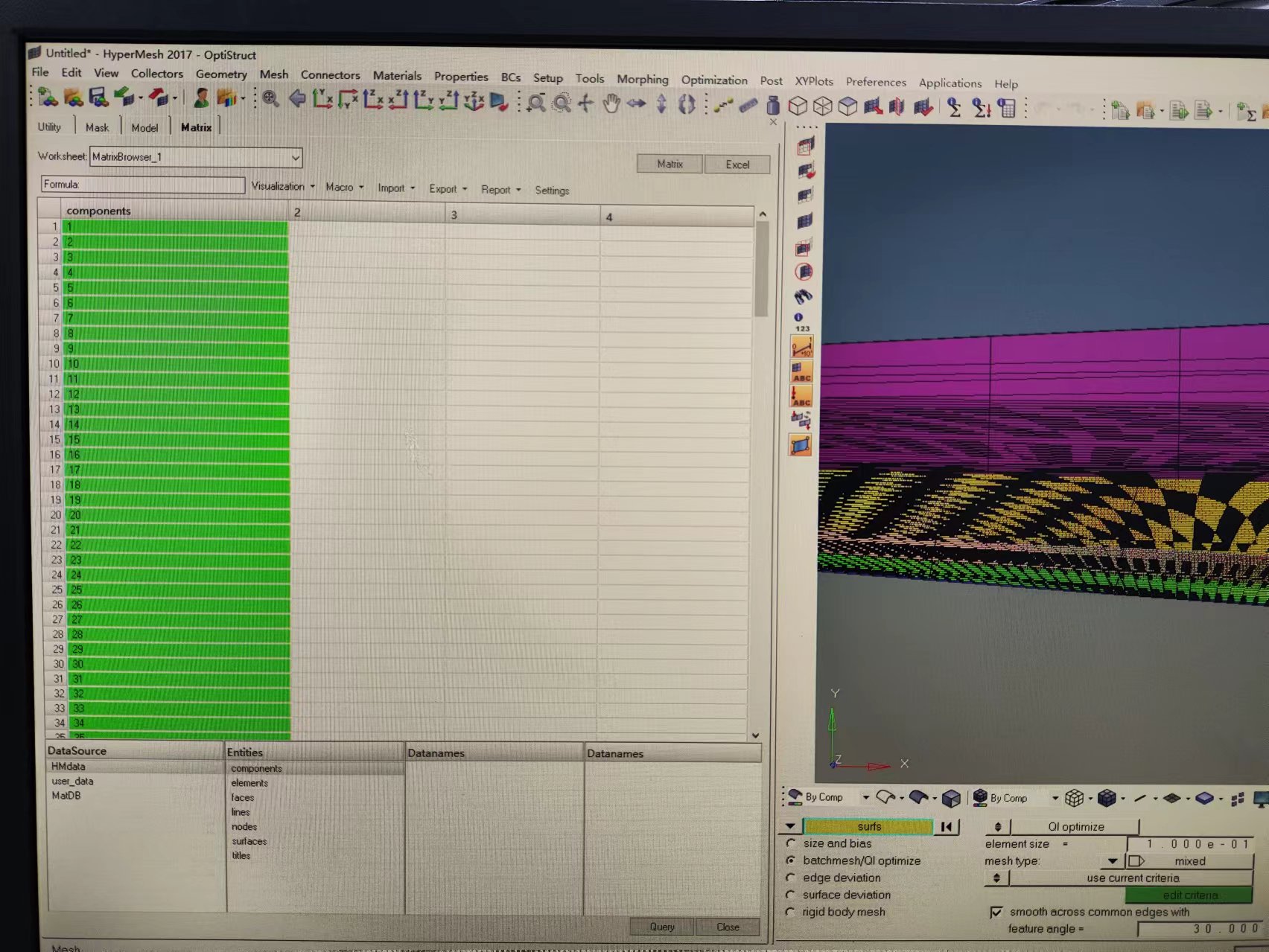Click the feature angle value field
This screenshot has height=952, width=1269.
point(1200,928)
